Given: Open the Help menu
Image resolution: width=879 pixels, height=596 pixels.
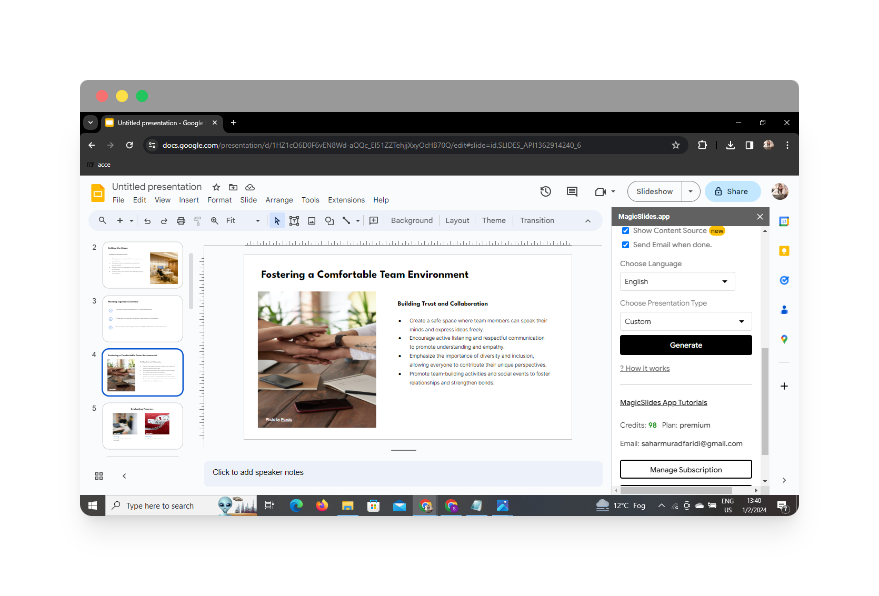Looking at the screenshot, I should (381, 200).
